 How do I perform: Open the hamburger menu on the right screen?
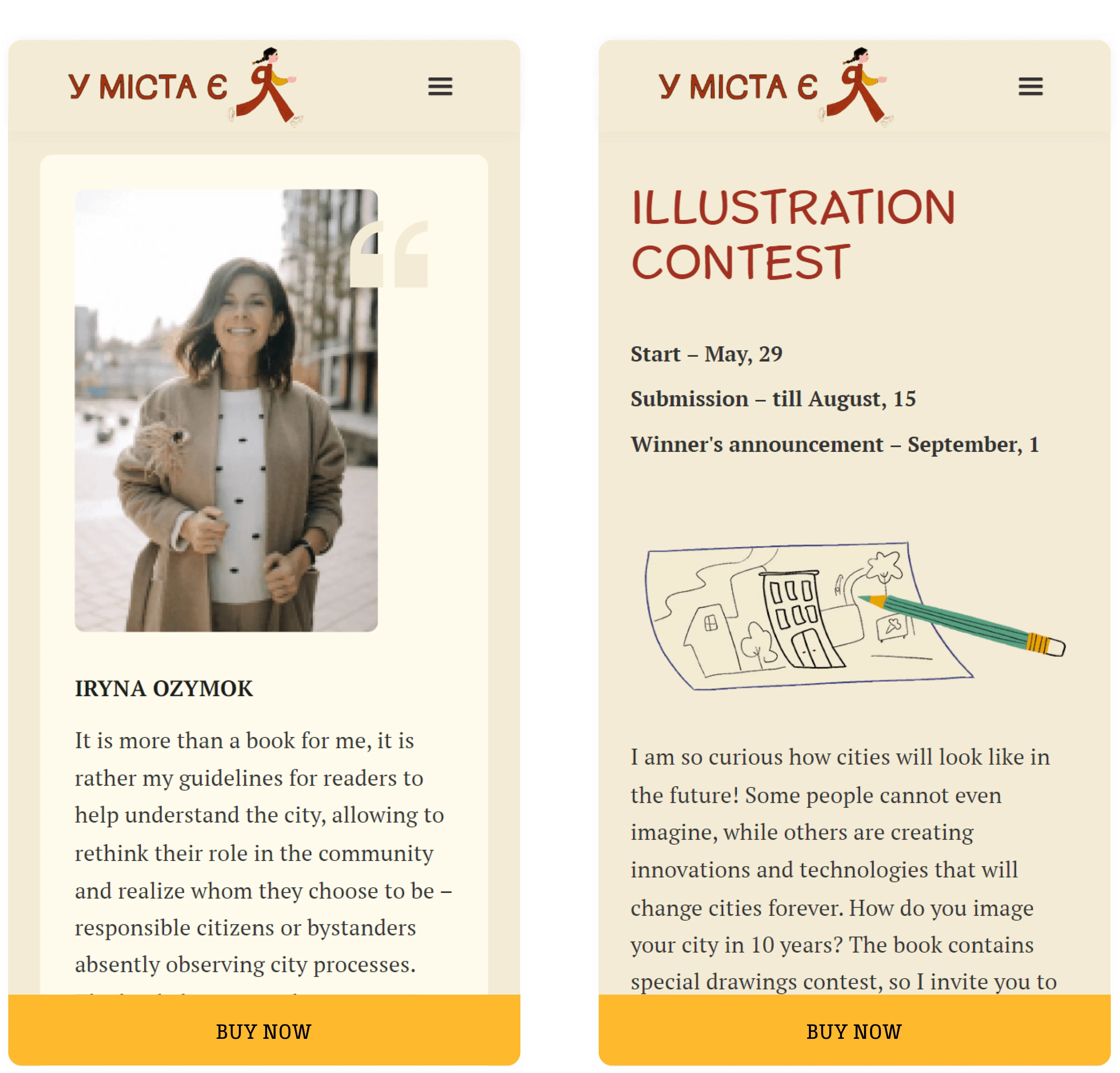(x=1030, y=87)
